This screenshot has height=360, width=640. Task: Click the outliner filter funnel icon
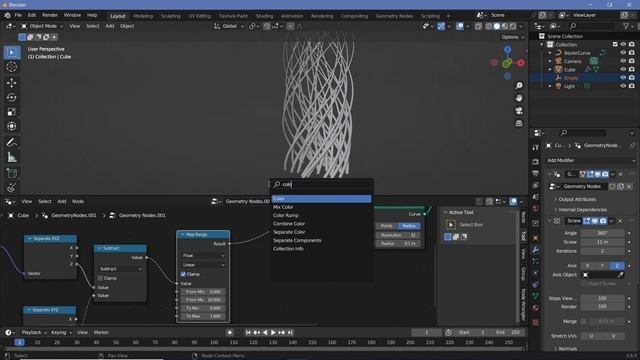point(626,26)
